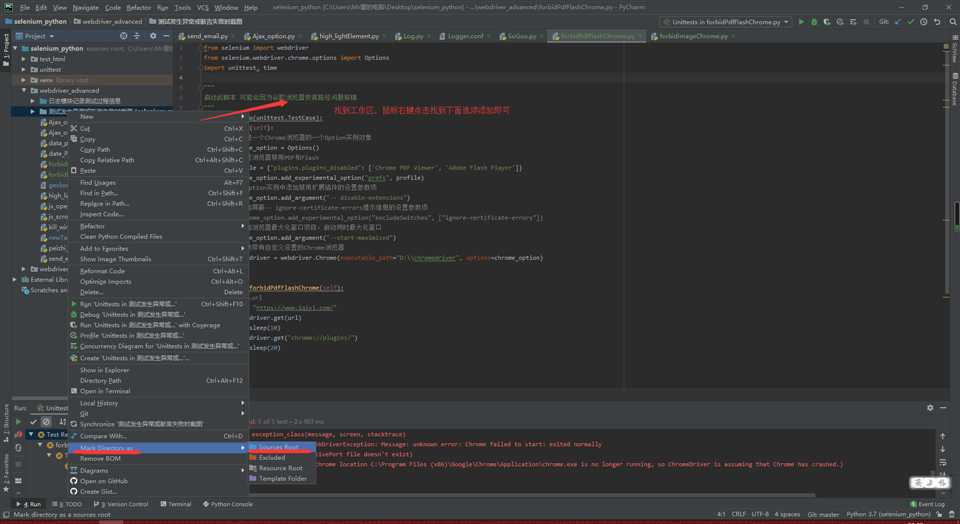Toggle show passed tests checkmark
Image resolution: width=960 pixels, height=524 pixels.
click(34, 422)
